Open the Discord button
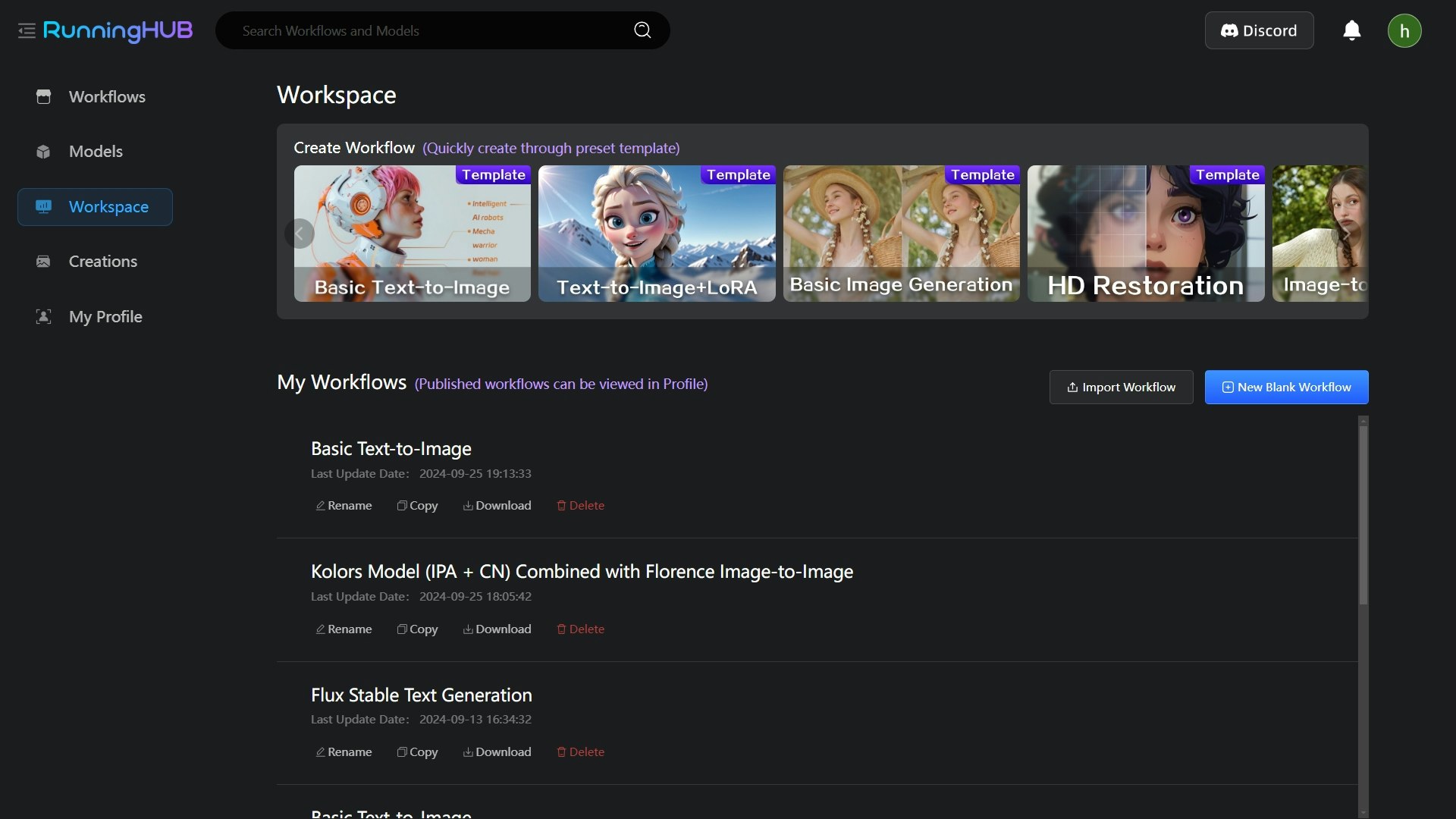1456x819 pixels. (1259, 31)
